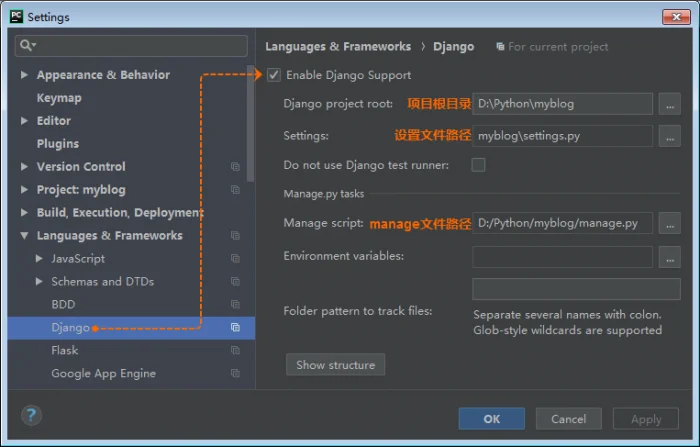Expand Schemas and DTDs node
Viewport: 700px width, 447px height.
[39, 281]
